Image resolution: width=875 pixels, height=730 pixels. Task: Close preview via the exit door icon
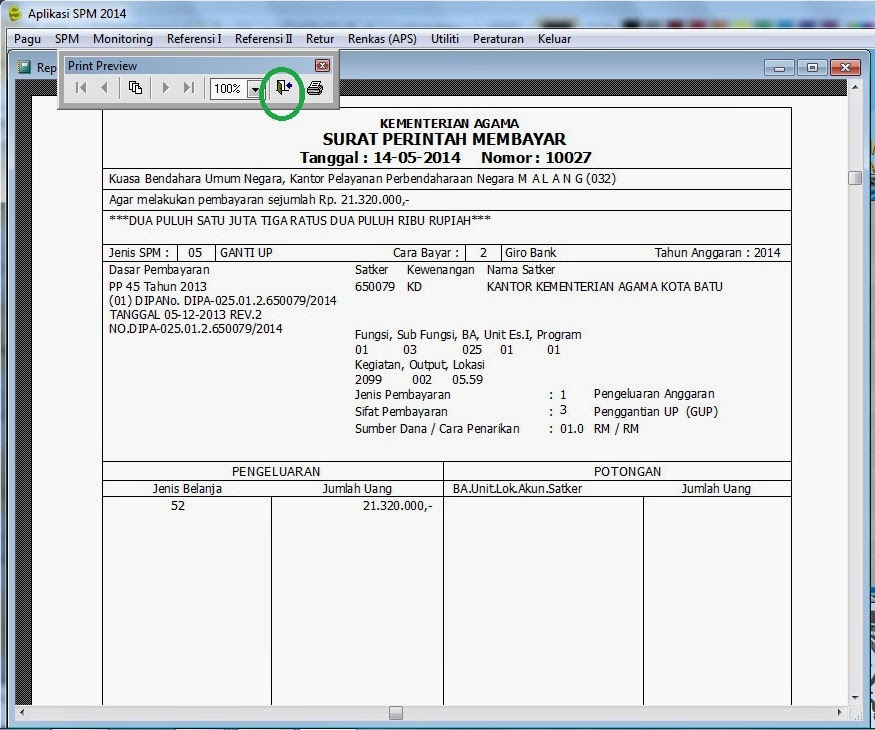pos(284,87)
